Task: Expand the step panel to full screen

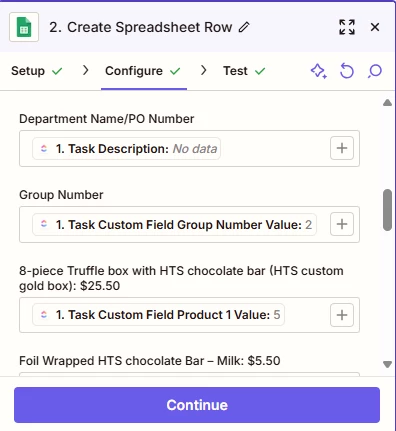Action: (347, 27)
